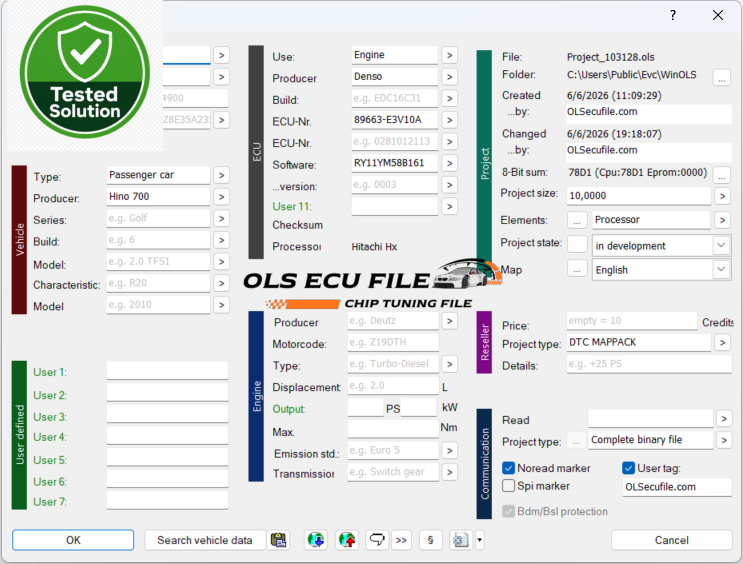
Task: Open the arrow next to vehicle Build field
Action: click(x=221, y=240)
